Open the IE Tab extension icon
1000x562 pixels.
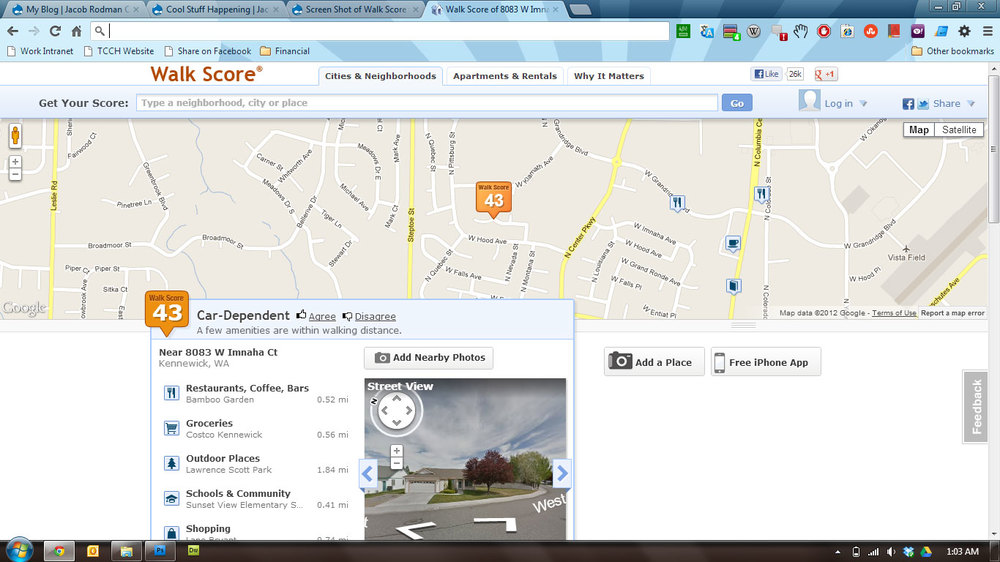pos(847,31)
